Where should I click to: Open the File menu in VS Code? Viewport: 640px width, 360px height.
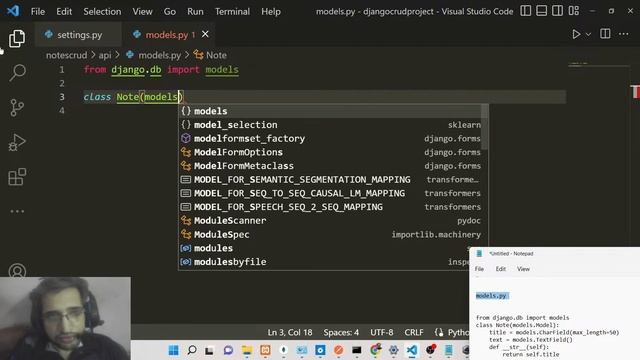38,11
